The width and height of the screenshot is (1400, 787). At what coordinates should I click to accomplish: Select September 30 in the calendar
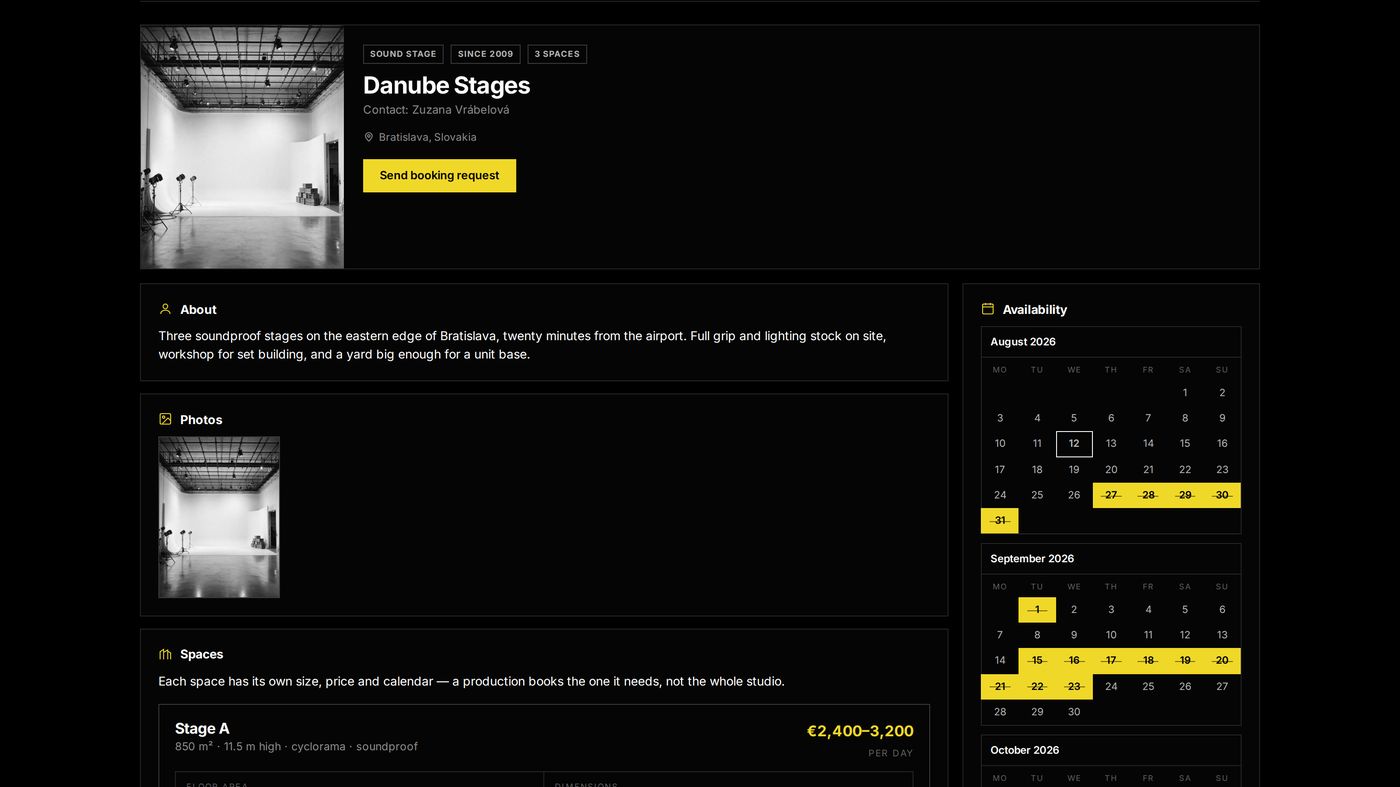coord(1074,712)
